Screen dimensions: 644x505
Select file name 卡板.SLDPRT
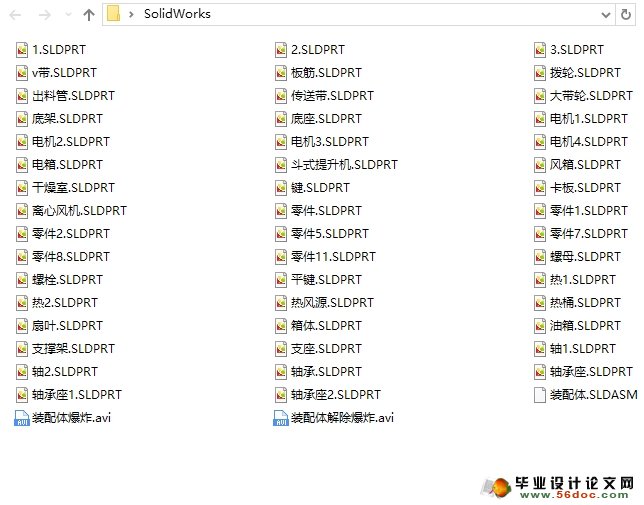[585, 188]
